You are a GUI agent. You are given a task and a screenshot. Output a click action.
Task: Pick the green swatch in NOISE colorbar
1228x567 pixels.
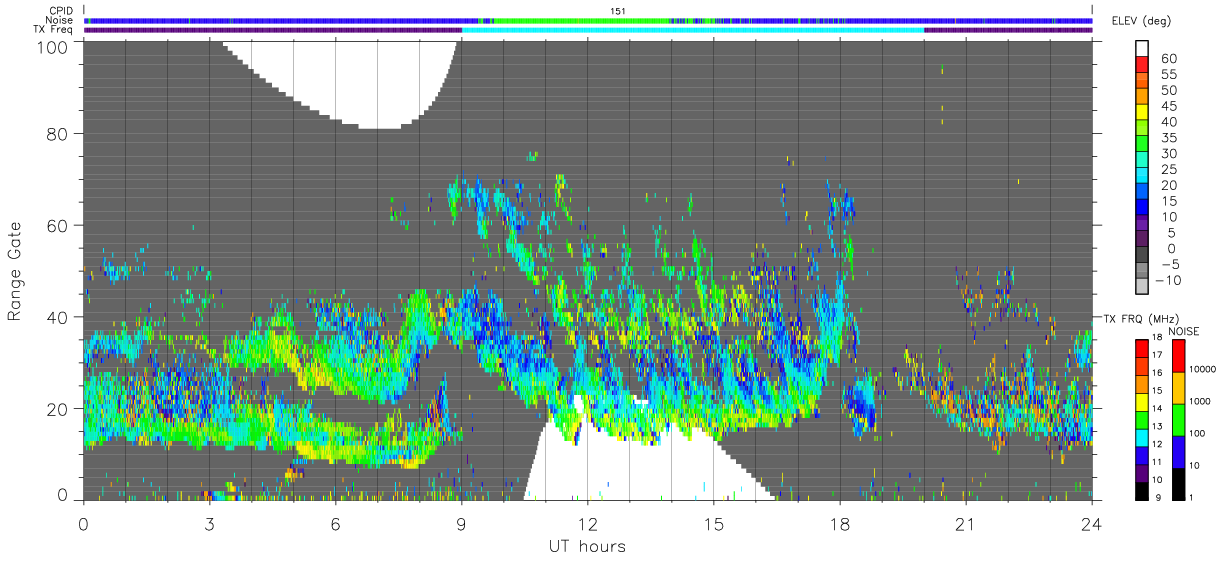pyautogui.click(x=1178, y=420)
